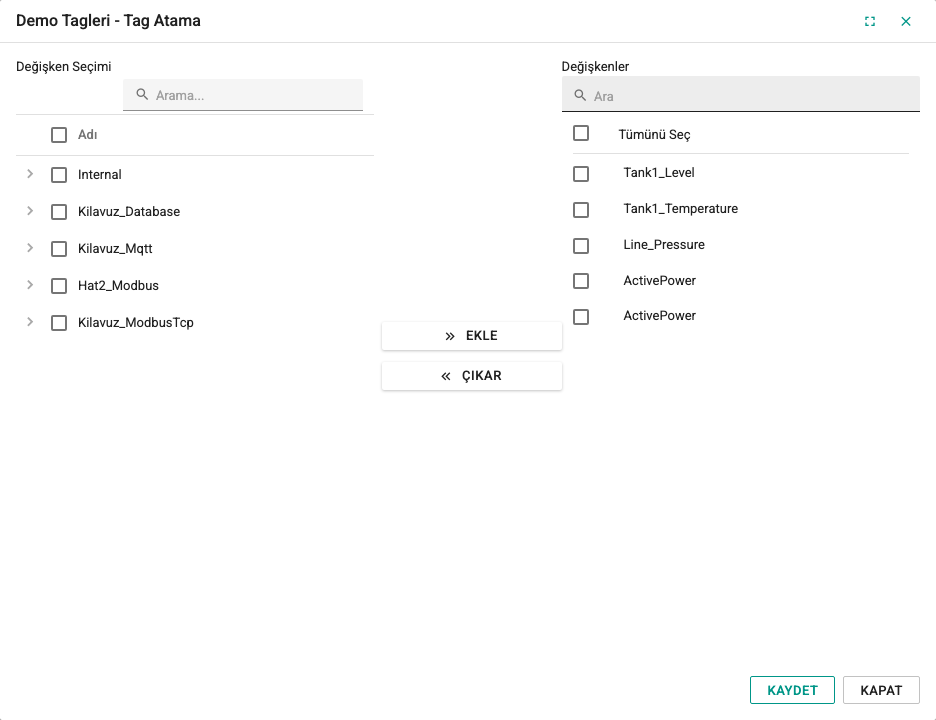Tick the Adı header checkbox
The height and width of the screenshot is (720, 936).
click(59, 135)
